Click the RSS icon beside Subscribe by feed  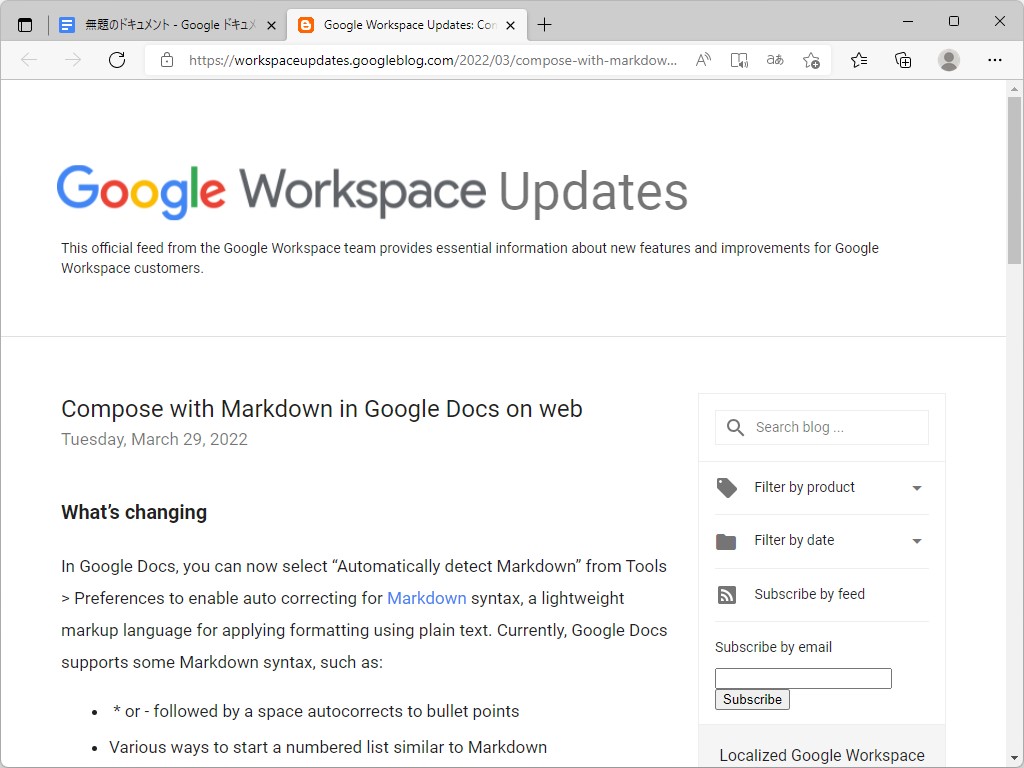(x=727, y=594)
